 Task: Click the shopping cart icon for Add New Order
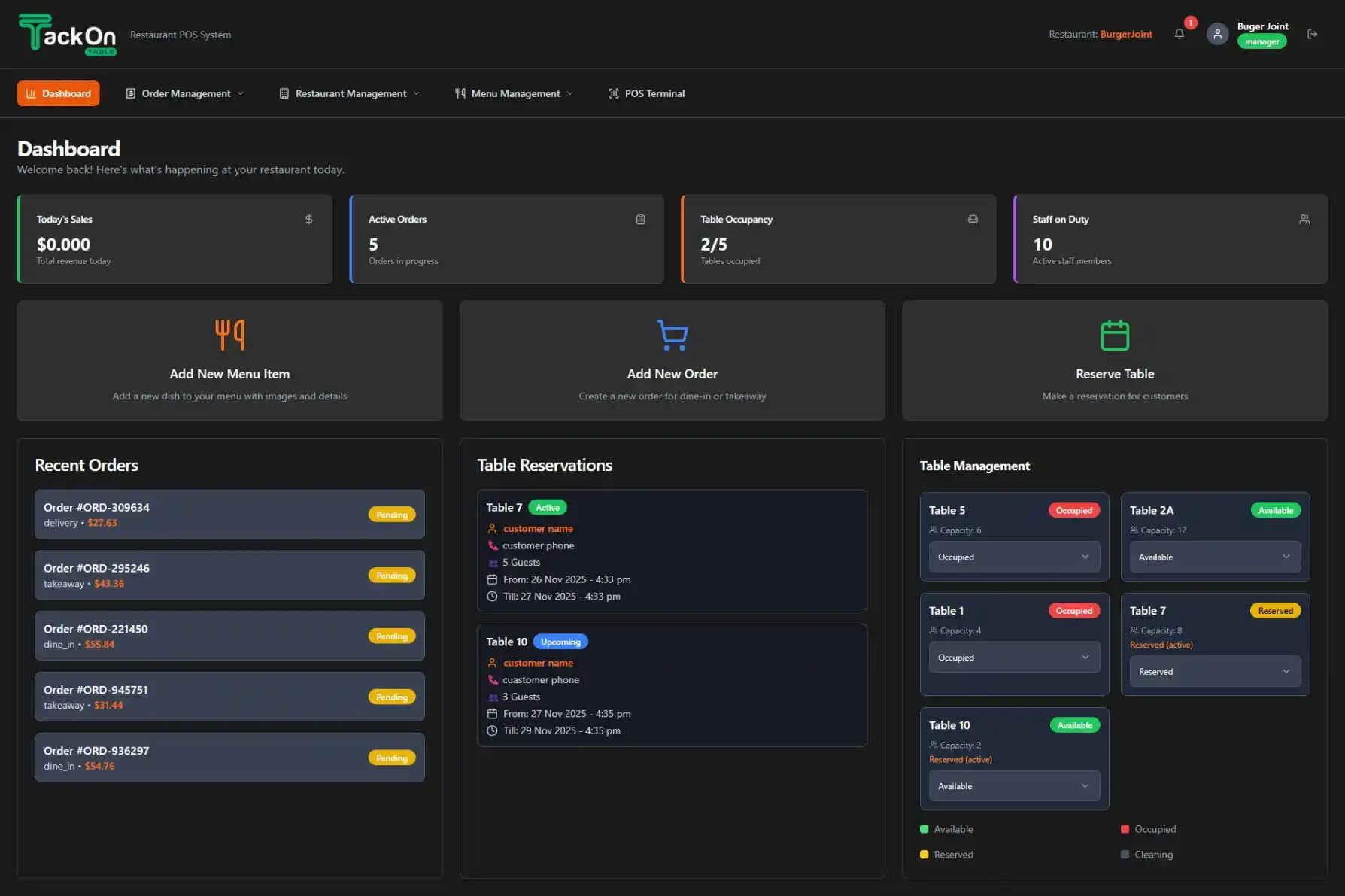[672, 336]
